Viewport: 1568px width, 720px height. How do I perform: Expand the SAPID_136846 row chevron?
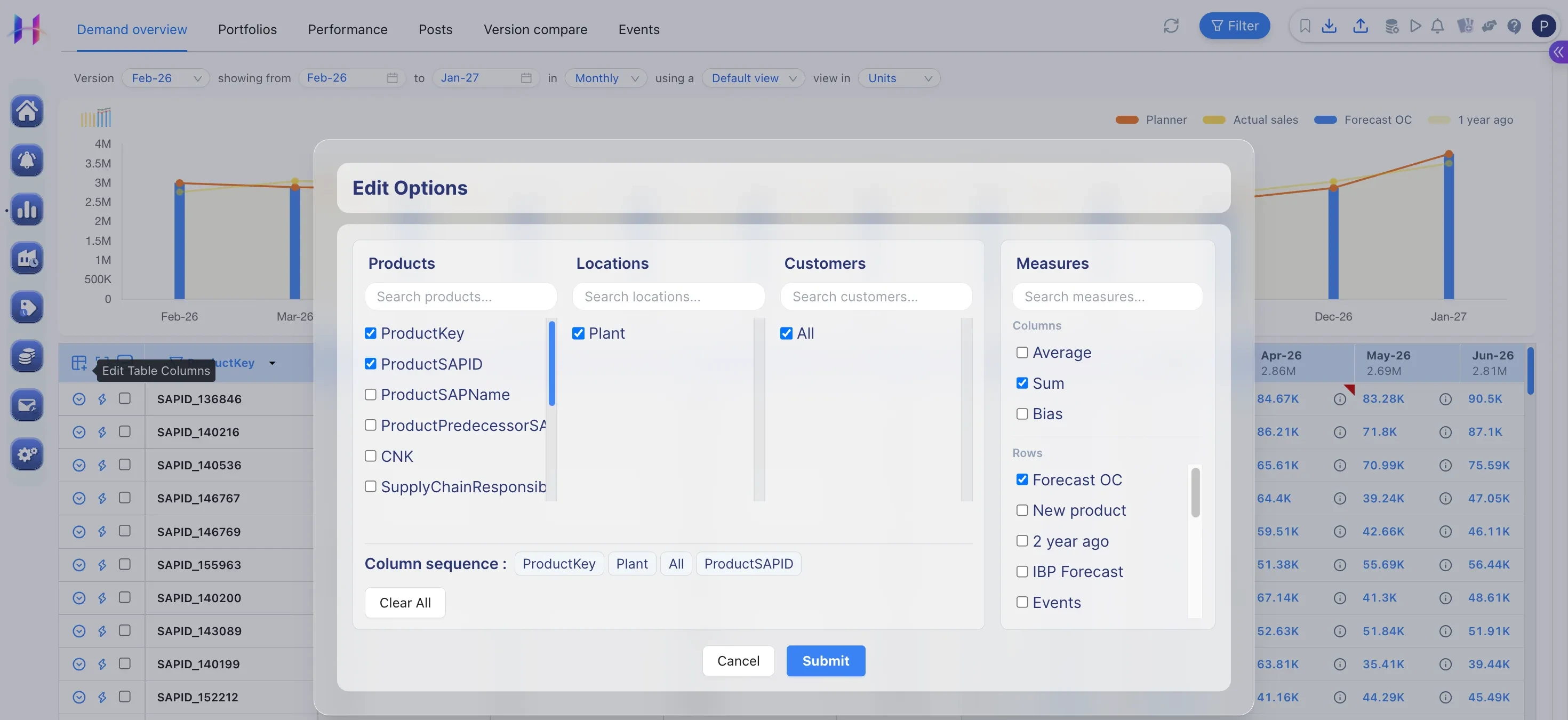79,398
